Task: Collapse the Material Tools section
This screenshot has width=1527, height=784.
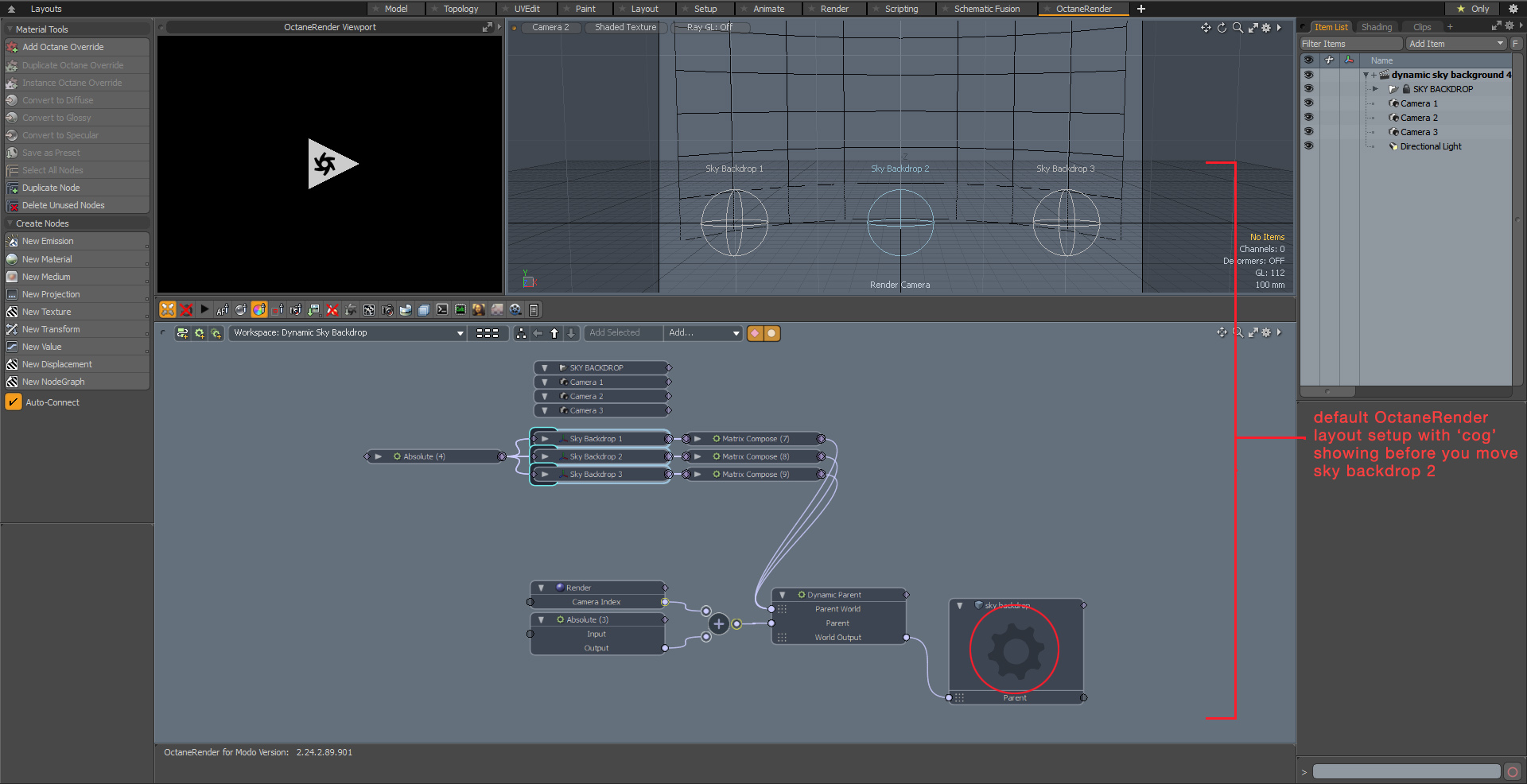Action: coord(10,29)
